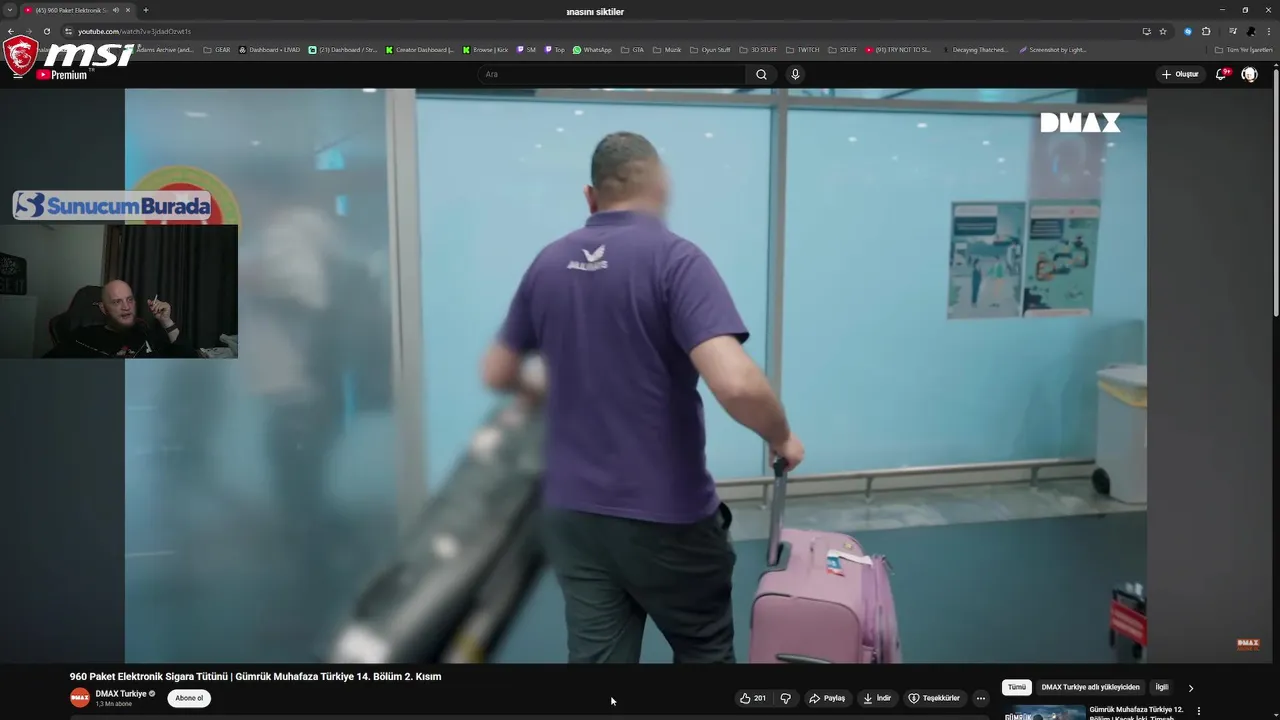Open the Top Twitch bookmark
This screenshot has height=720, width=1280.
(554, 49)
